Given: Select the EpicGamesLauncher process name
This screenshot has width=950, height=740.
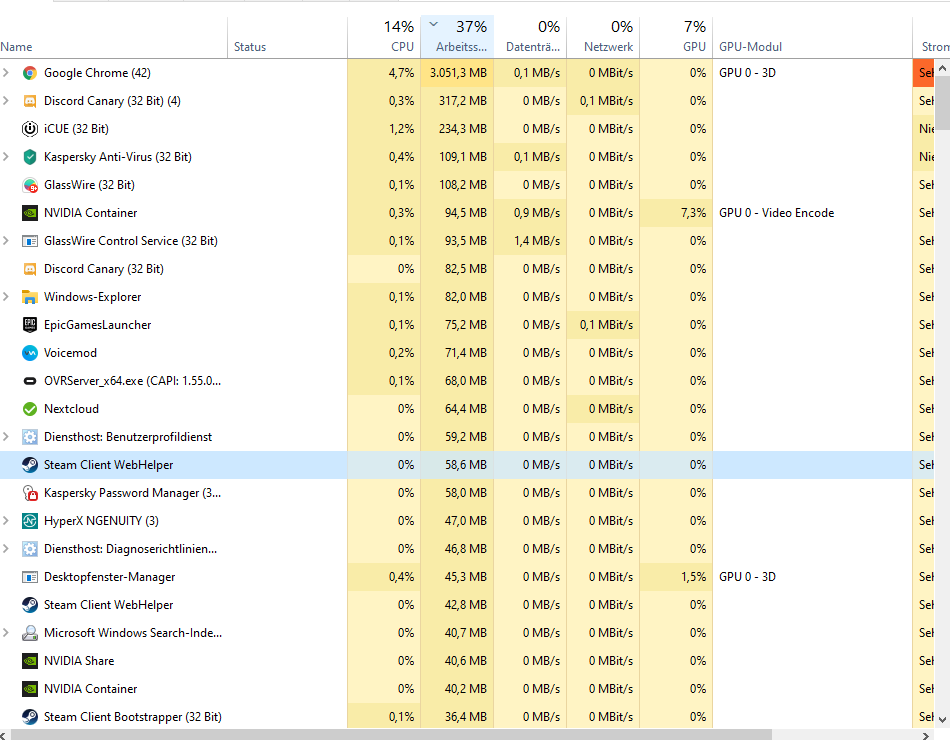Looking at the screenshot, I should [x=98, y=325].
